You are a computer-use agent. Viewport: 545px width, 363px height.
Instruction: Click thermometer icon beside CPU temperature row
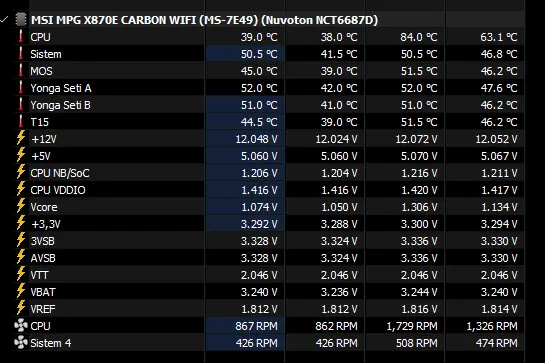point(21,37)
